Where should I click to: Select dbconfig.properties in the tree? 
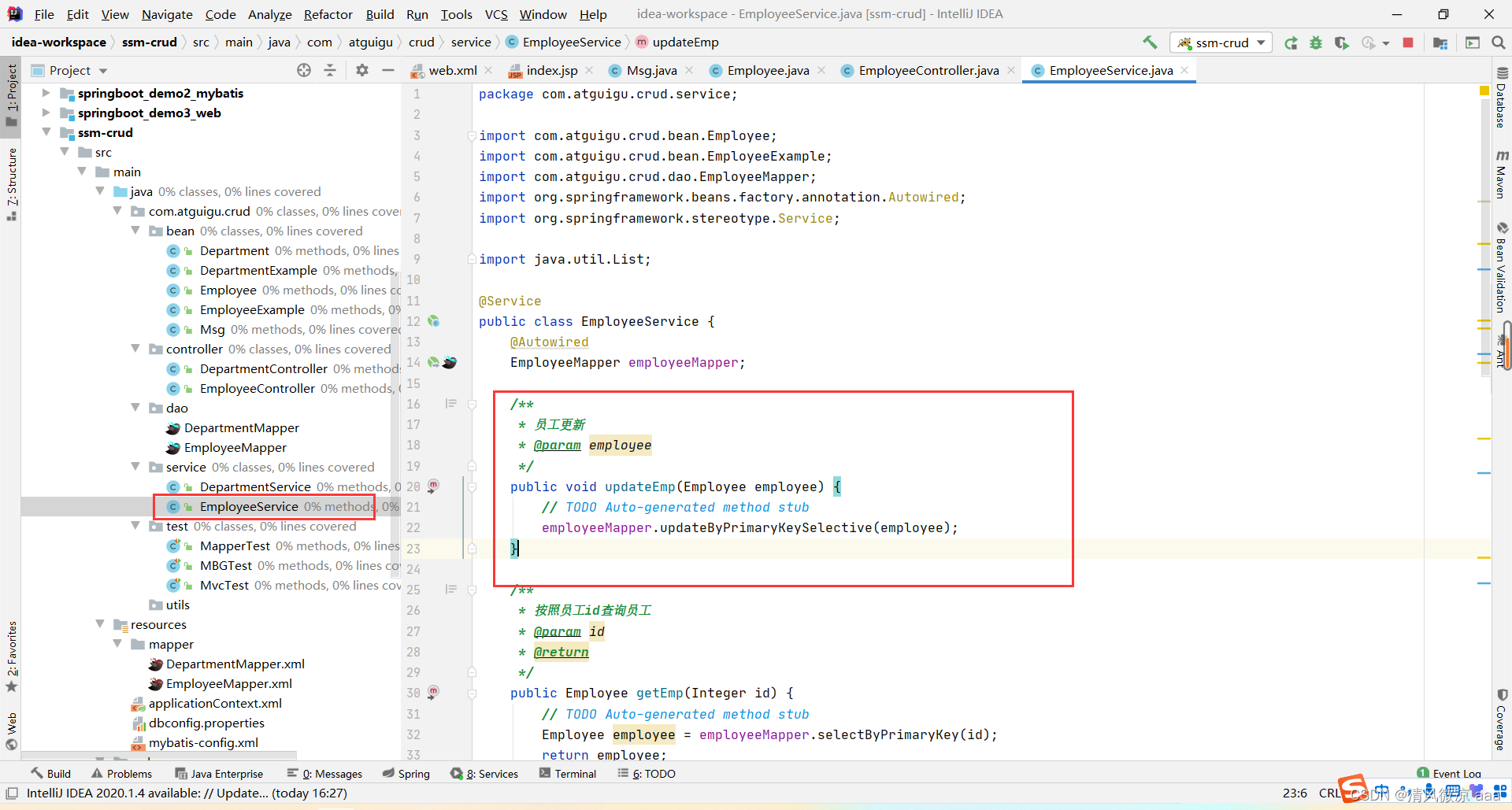[206, 723]
